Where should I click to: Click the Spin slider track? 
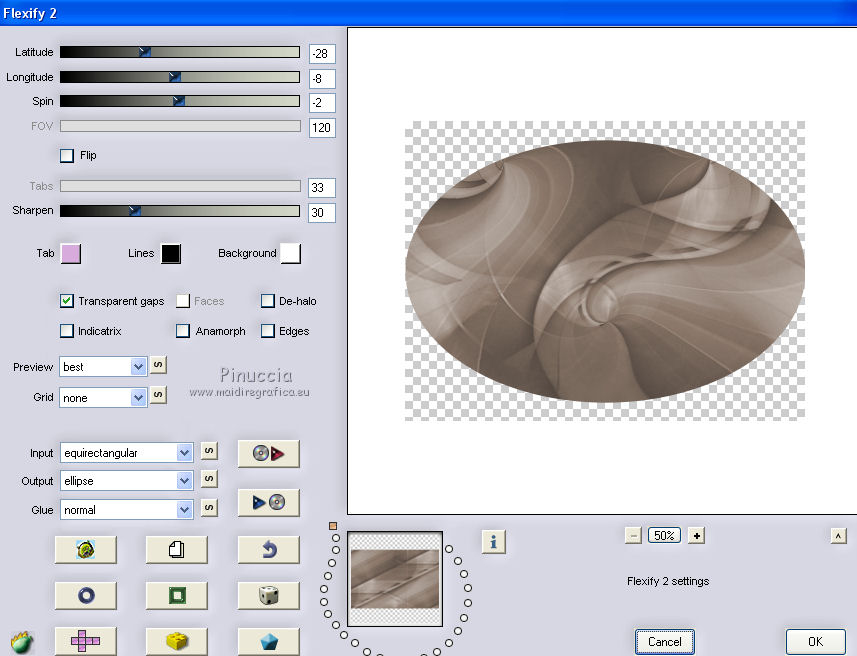[180, 101]
